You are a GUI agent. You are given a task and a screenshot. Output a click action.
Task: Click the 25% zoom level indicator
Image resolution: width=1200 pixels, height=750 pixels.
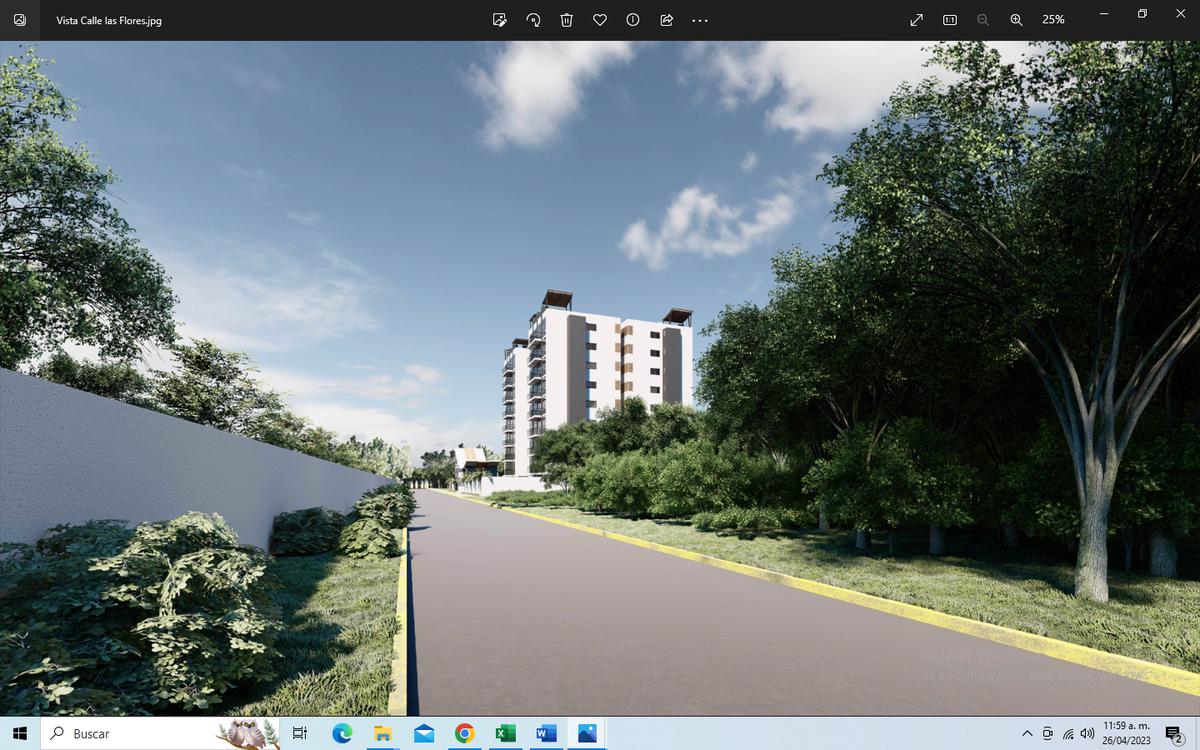[x=1053, y=20]
